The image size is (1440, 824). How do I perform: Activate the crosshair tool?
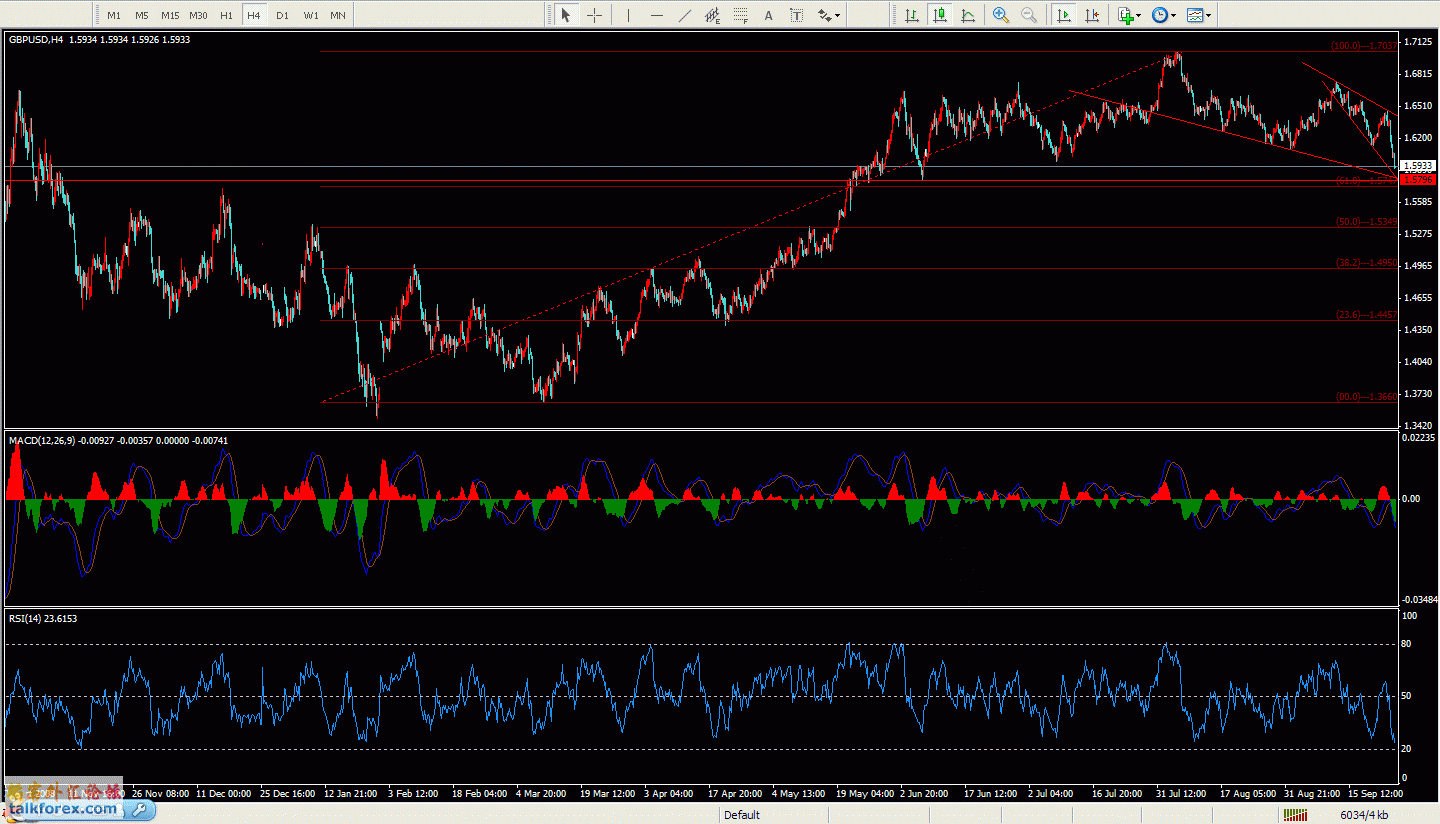click(594, 15)
